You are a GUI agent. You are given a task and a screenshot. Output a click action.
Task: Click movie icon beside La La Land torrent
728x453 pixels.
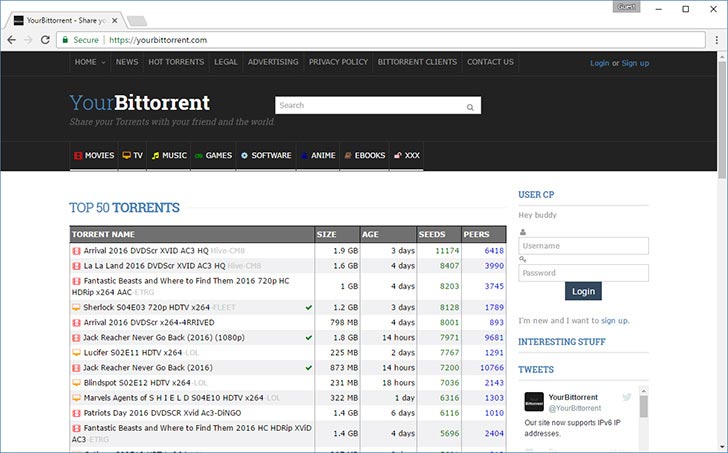click(x=76, y=266)
